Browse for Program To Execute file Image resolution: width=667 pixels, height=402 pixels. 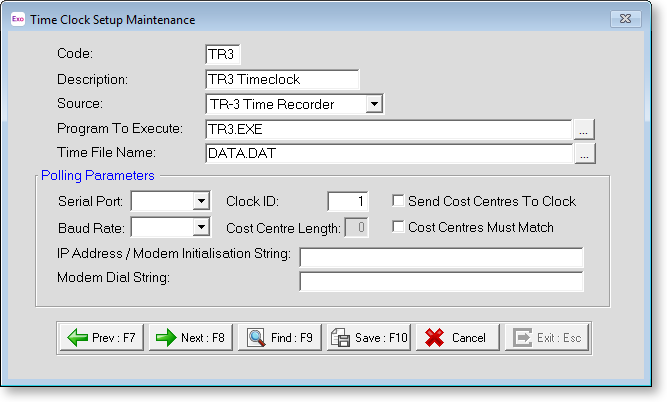(x=585, y=129)
